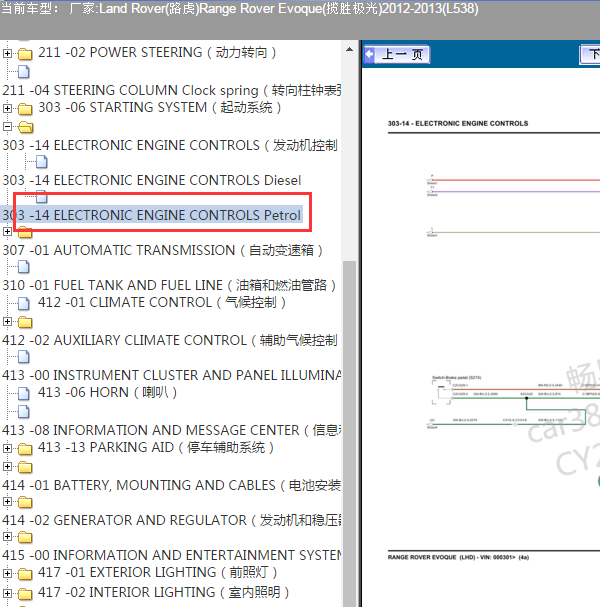Viewport: 600px width, 607px height.
Task: Click document icon of 413 -08 INFORMATION AND MESSAGE CENTER
Action: [24, 412]
